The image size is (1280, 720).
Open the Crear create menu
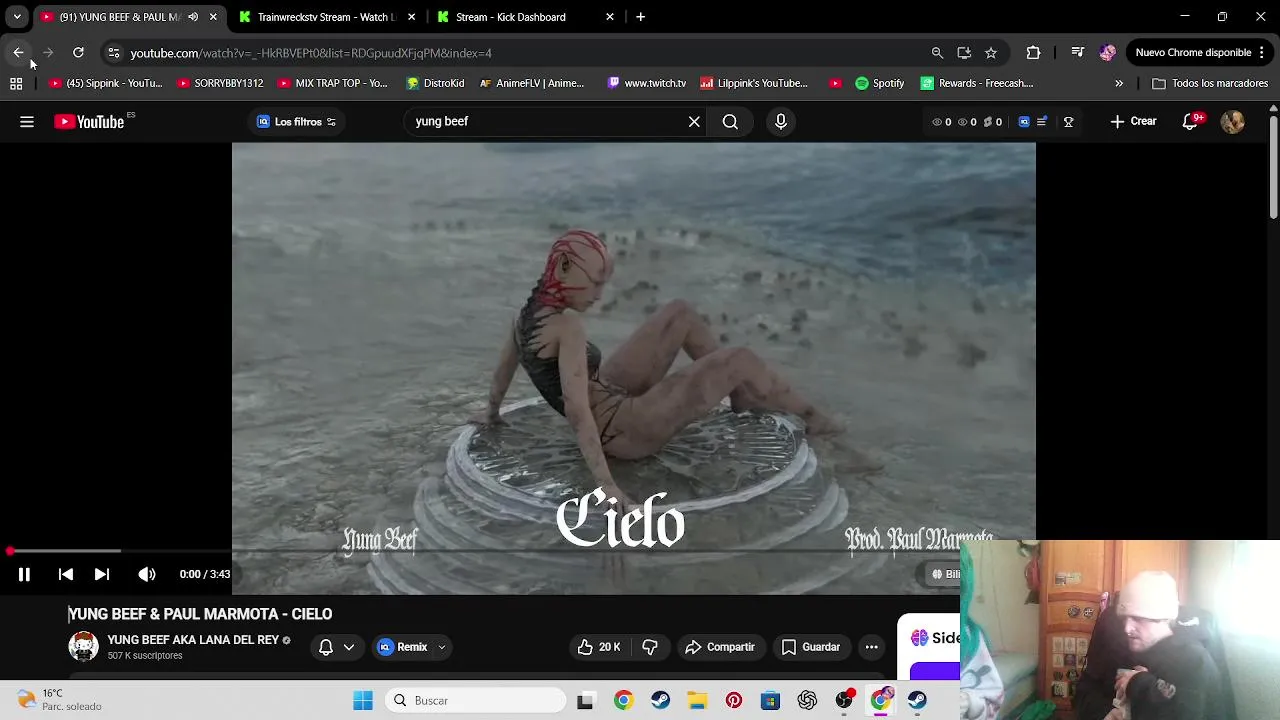(x=1133, y=122)
